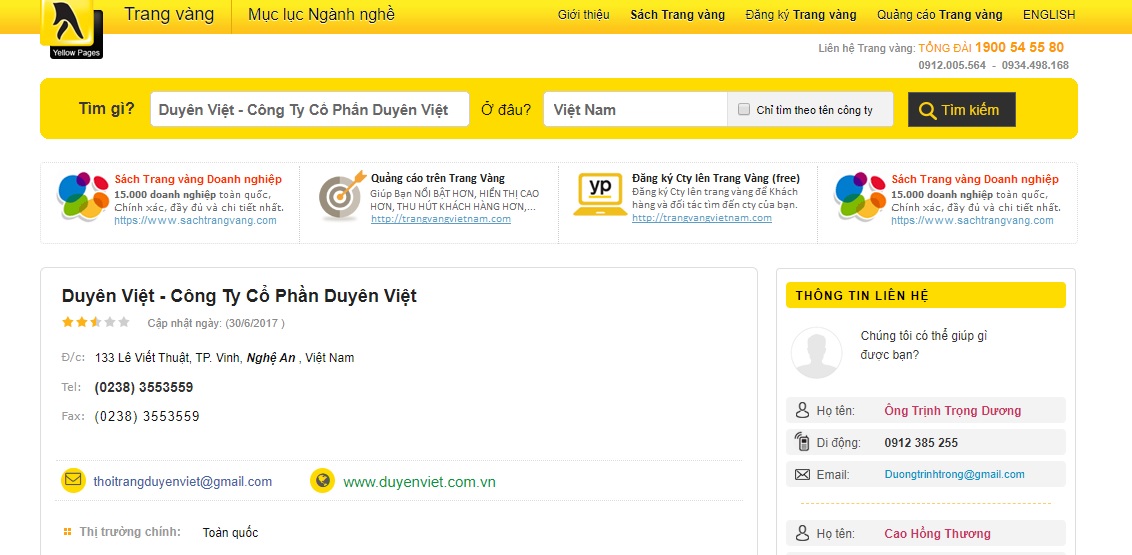Click the magnifier icon in Tìm kiếm button
Image resolution: width=1132 pixels, height=555 pixels.
pos(927,110)
